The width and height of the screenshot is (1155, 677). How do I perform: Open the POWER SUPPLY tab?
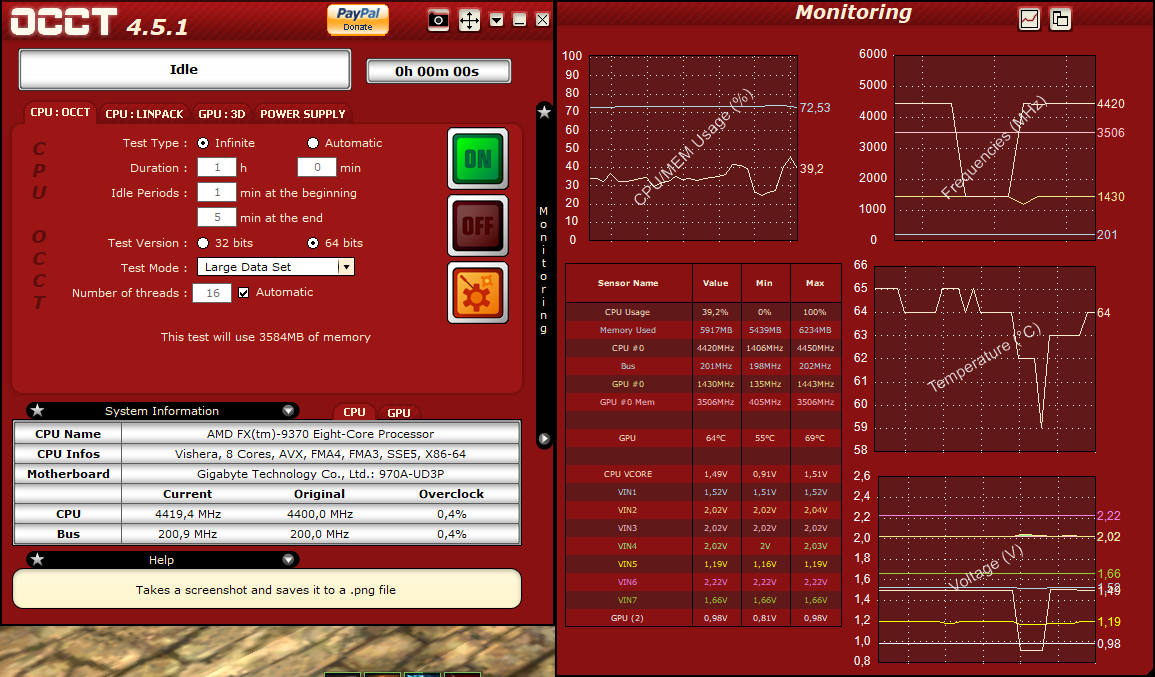[x=303, y=114]
